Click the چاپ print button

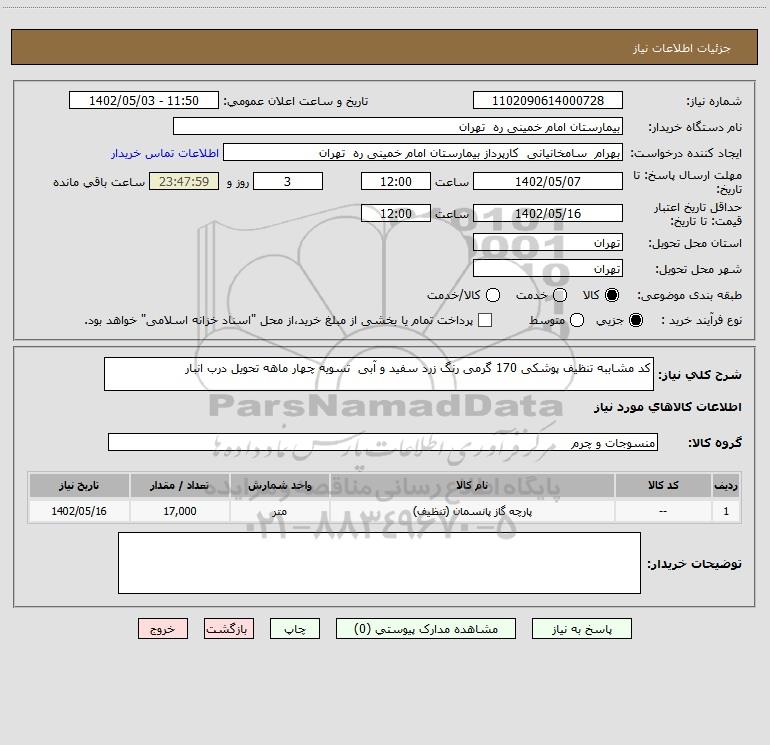coord(295,629)
